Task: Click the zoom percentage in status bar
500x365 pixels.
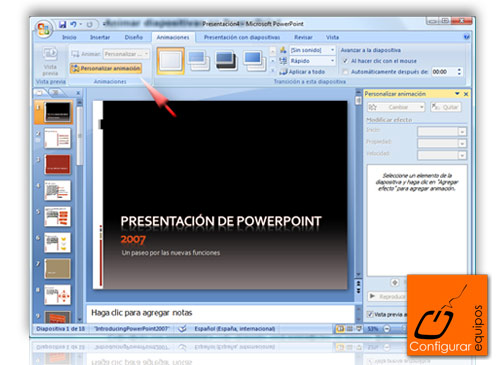Action: 373,329
